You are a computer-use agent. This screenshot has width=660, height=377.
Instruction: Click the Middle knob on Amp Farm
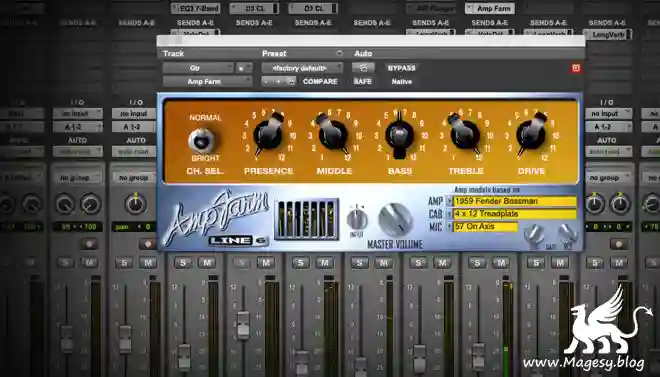coord(333,134)
